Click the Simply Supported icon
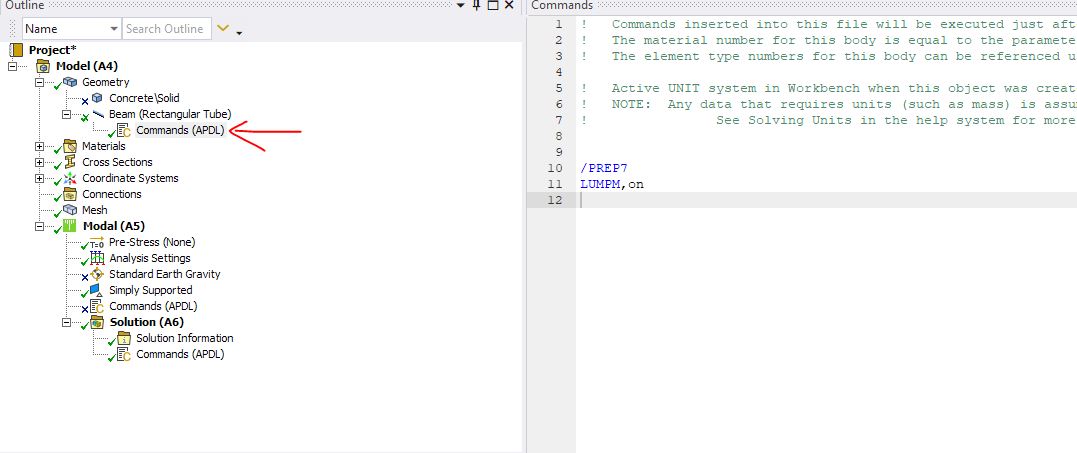 [x=97, y=290]
